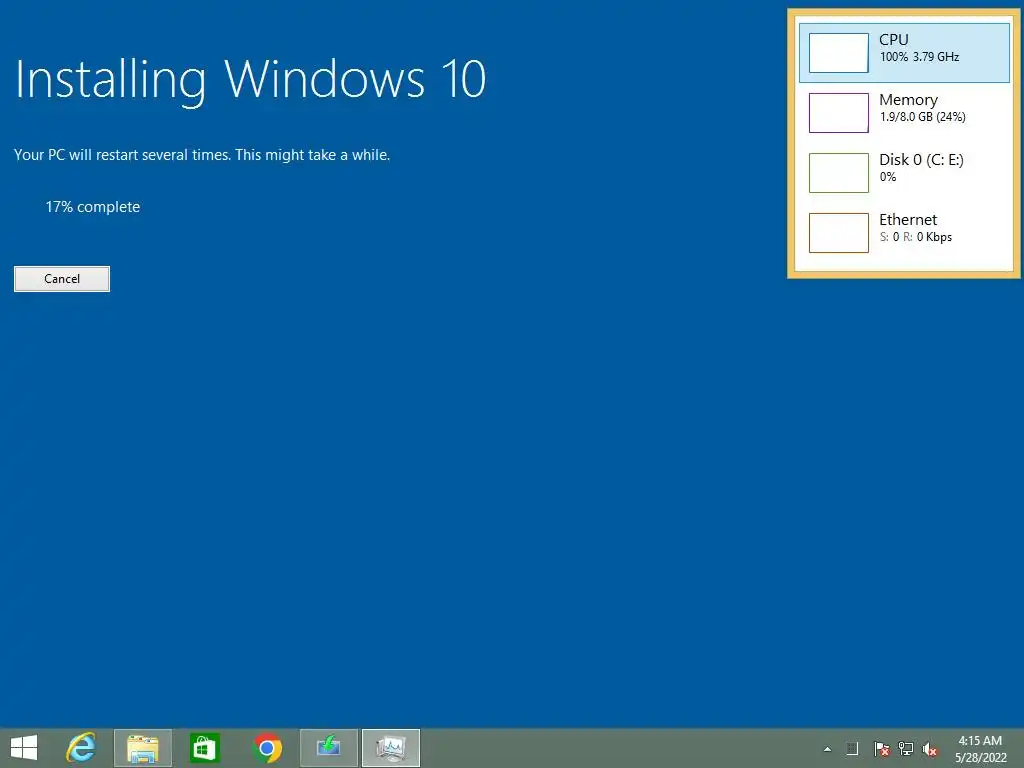
Task: Open Action Center flag icon
Action: pos(882,748)
